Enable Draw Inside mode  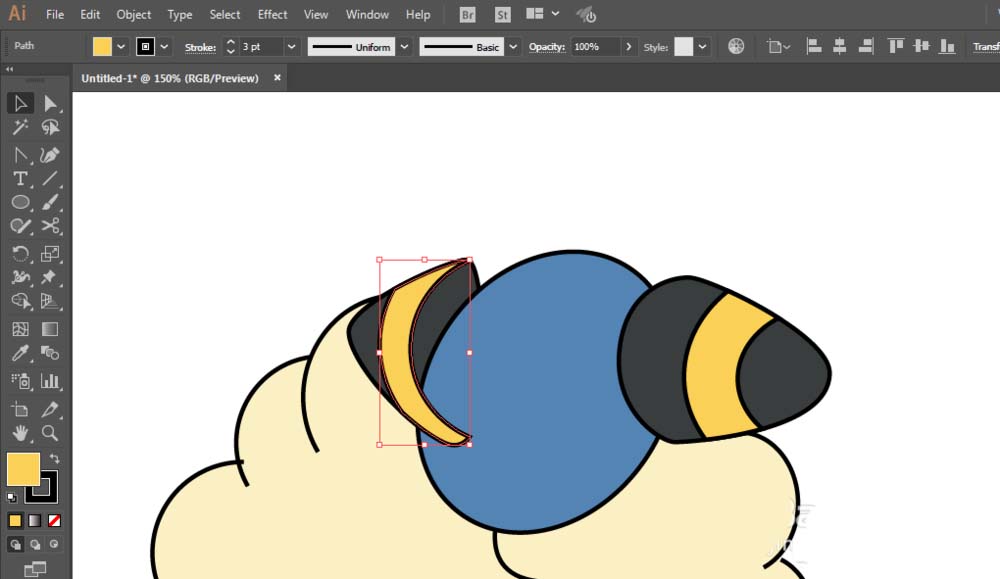click(x=54, y=545)
